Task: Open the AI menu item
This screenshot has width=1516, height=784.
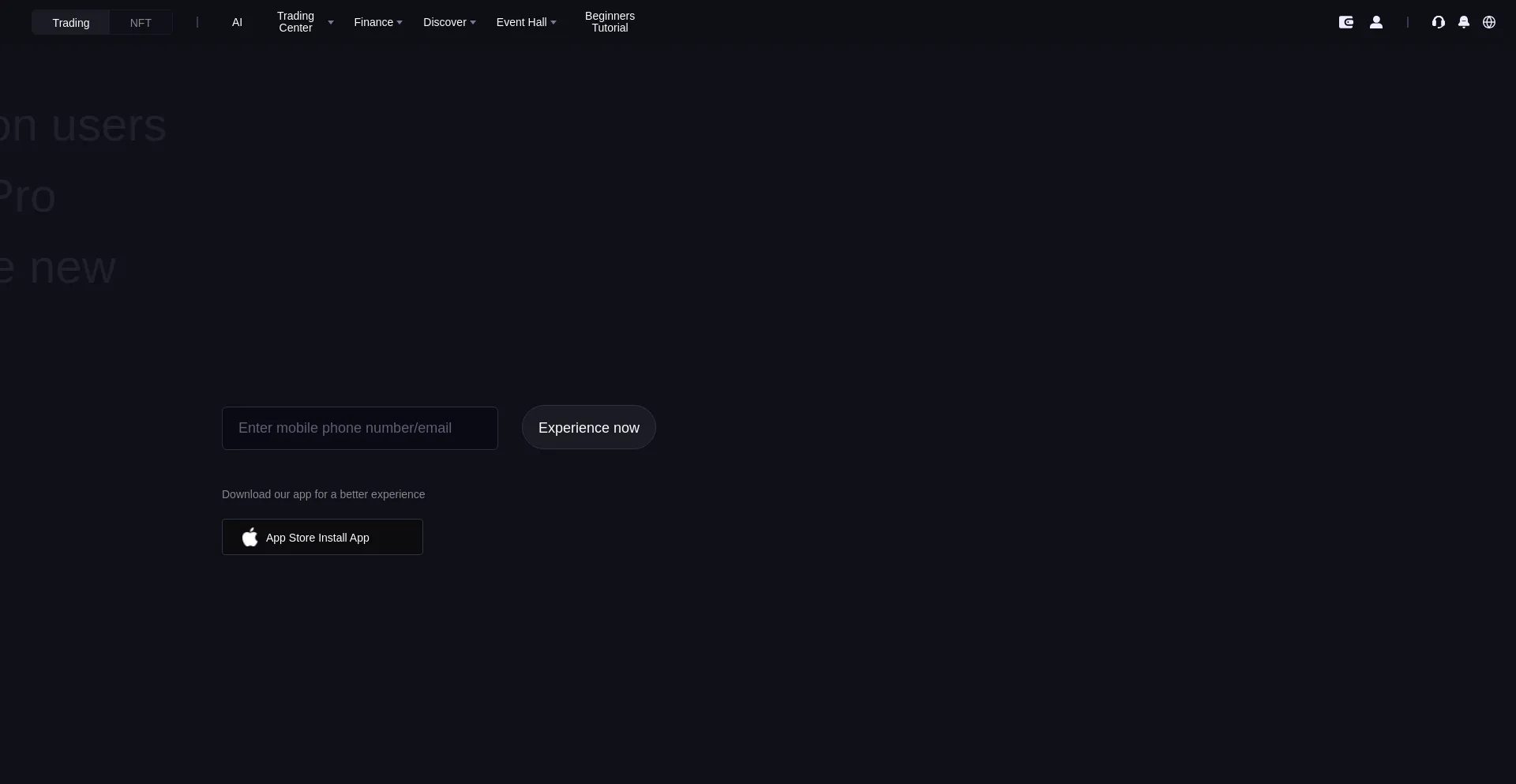Action: click(x=237, y=22)
